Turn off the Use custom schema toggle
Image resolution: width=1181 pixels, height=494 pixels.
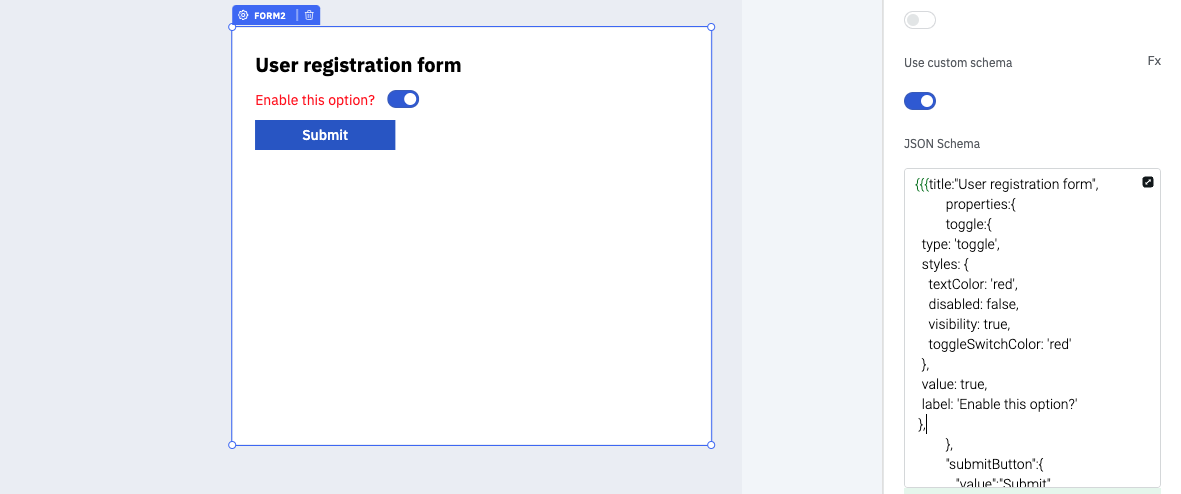(920, 101)
